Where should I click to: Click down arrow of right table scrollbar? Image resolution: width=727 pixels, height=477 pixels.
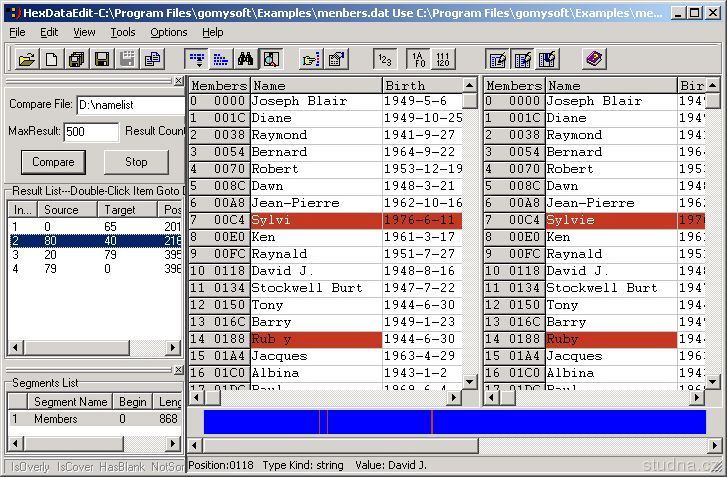[713, 382]
